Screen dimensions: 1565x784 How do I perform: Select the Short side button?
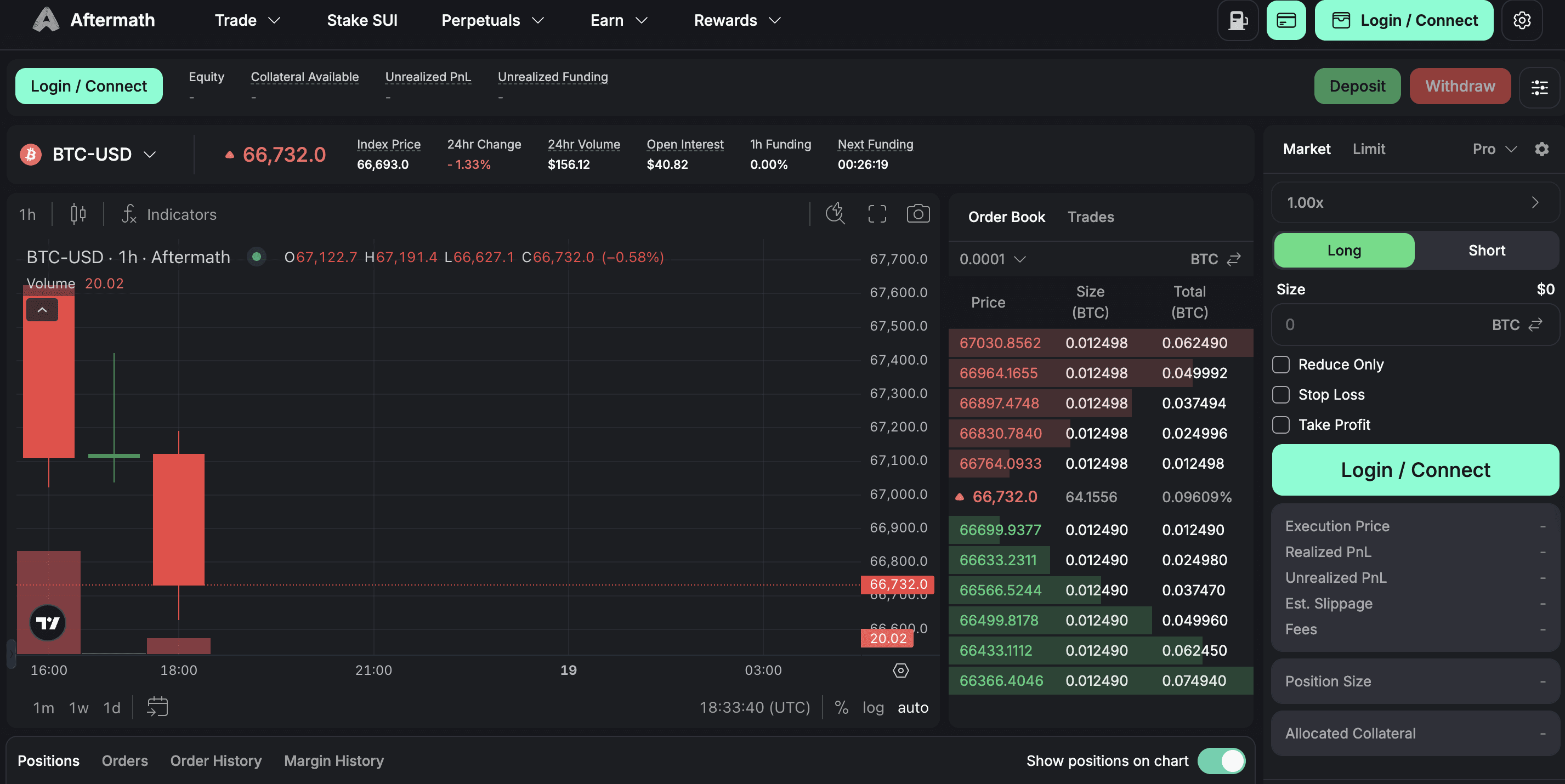click(1486, 251)
